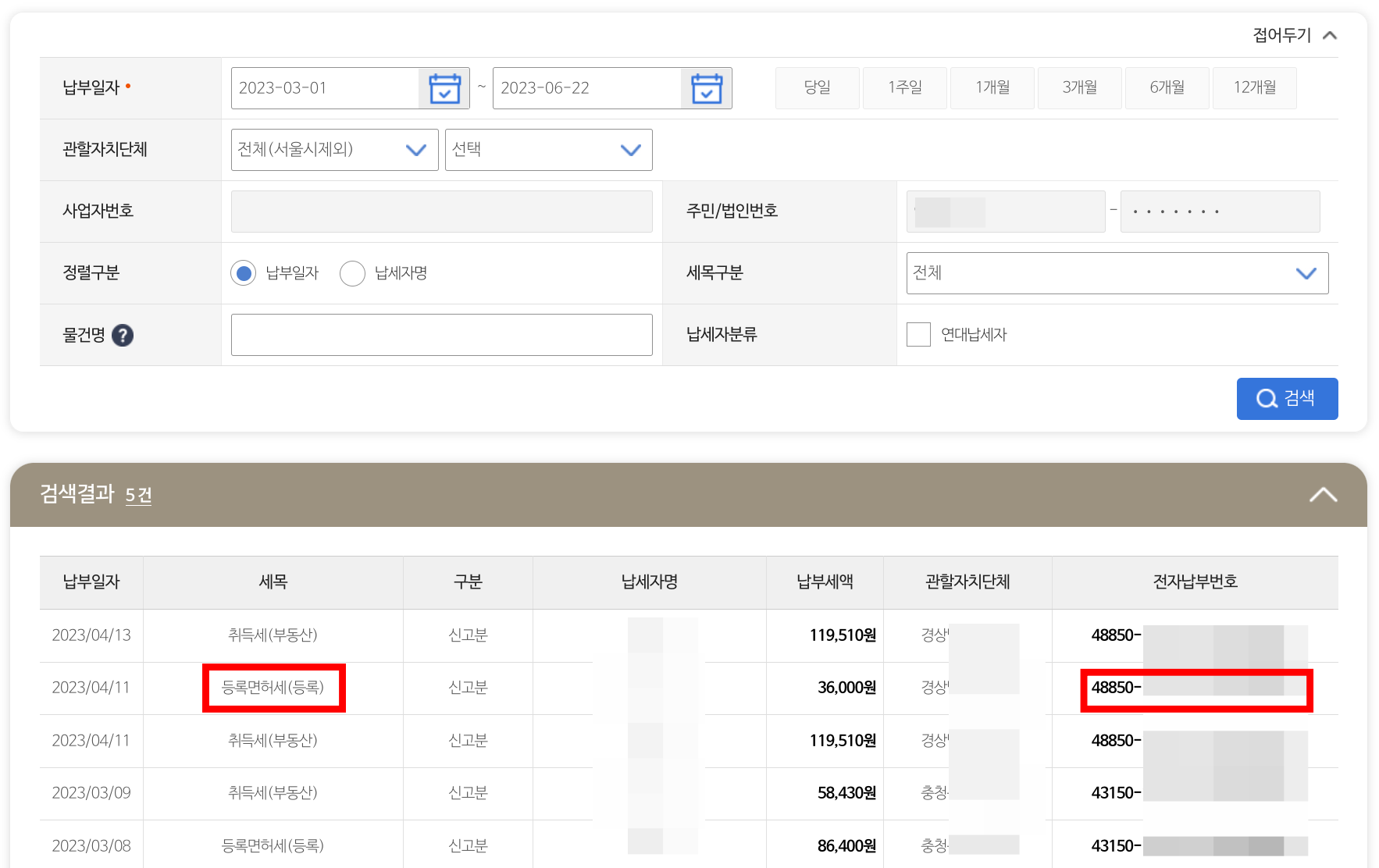Select the 납부일자 sort radio button
The height and width of the screenshot is (868, 1379).
pyautogui.click(x=244, y=273)
